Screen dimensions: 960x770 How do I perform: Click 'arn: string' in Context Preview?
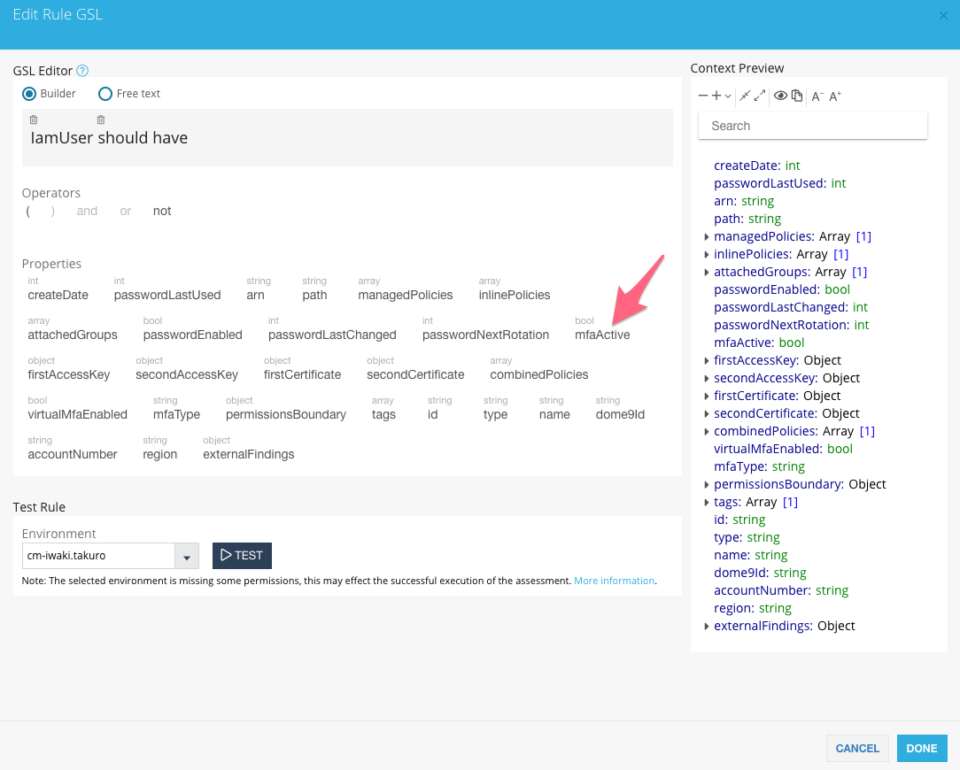(744, 201)
